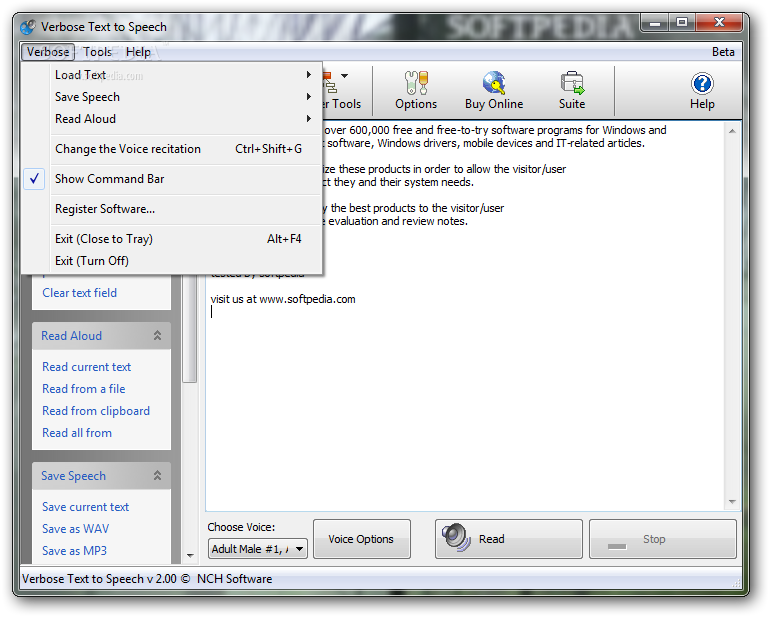Click the Options toolbar icon
Image resolution: width=770 pixels, height=617 pixels.
416,90
